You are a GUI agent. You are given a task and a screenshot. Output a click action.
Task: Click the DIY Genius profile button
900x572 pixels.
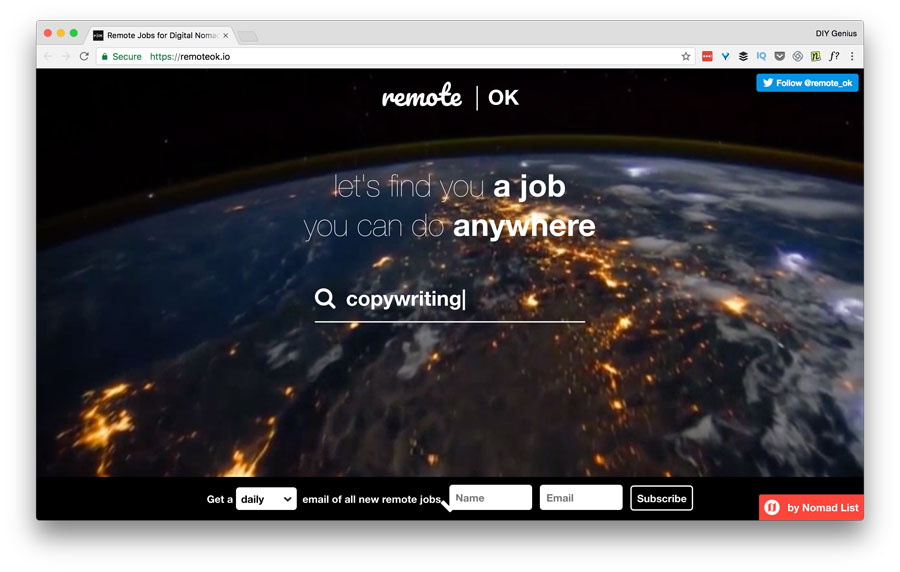(836, 33)
